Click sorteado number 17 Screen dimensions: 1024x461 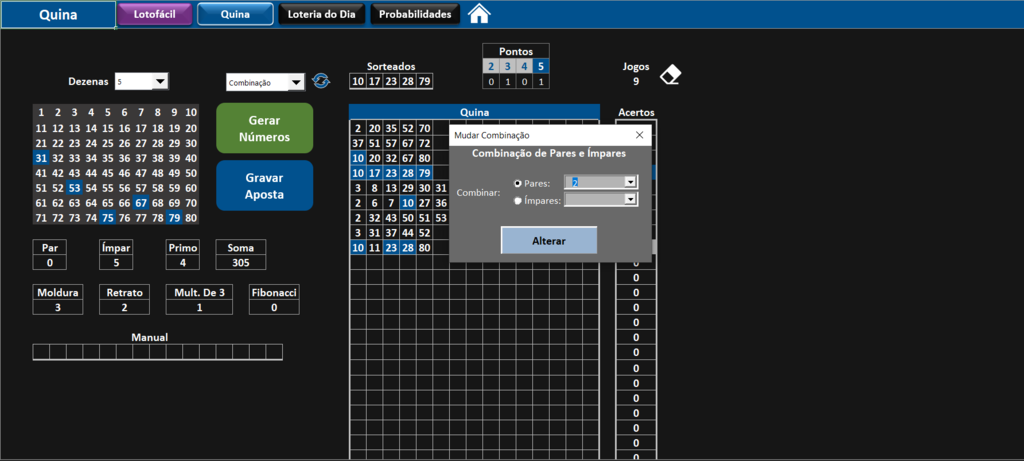(374, 82)
